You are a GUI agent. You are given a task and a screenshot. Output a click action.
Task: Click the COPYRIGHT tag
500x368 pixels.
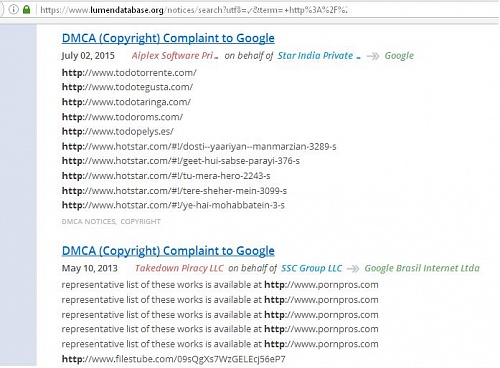(140, 222)
